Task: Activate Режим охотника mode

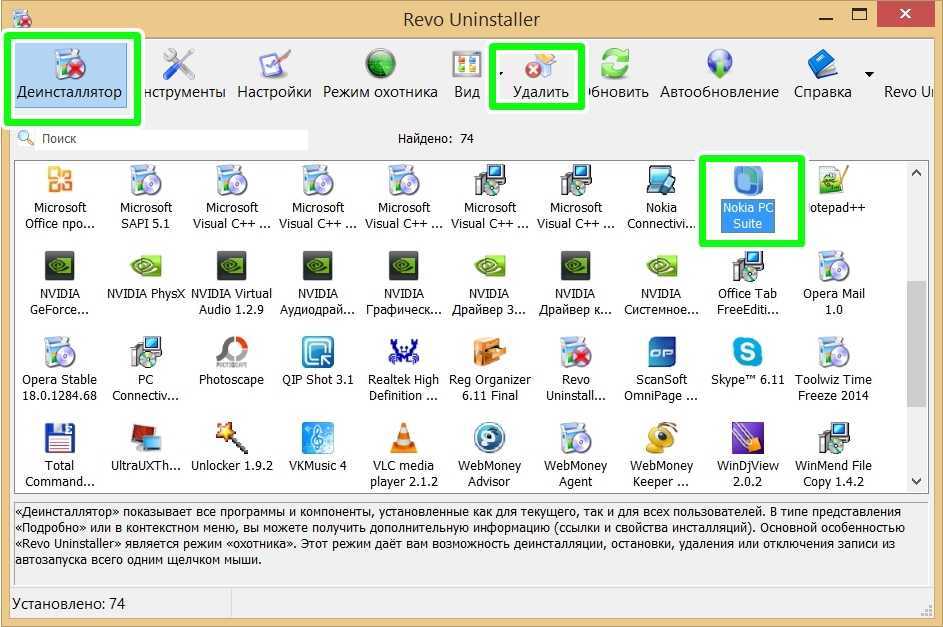Action: coord(380,75)
